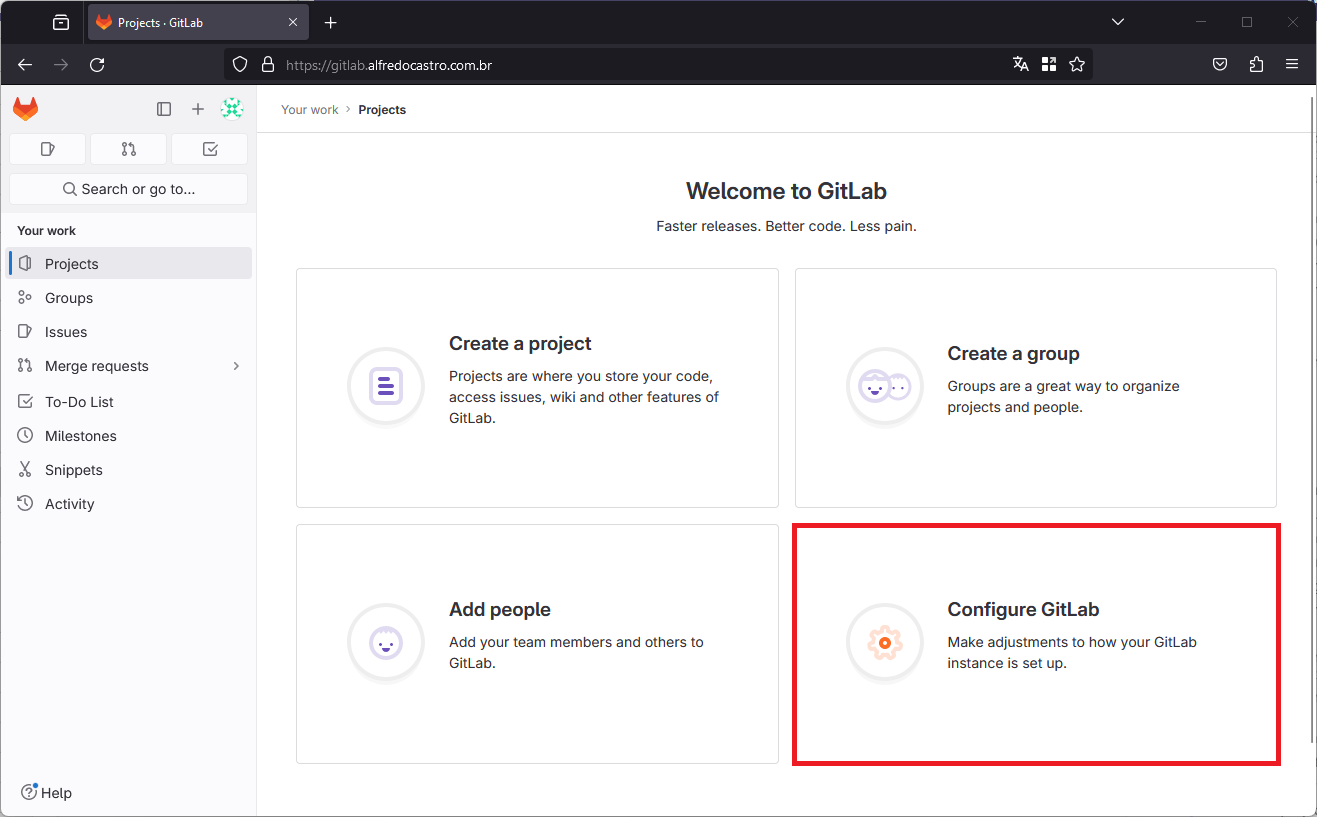Open the list all tabs dropdown
Image resolution: width=1317 pixels, height=817 pixels.
1118,22
